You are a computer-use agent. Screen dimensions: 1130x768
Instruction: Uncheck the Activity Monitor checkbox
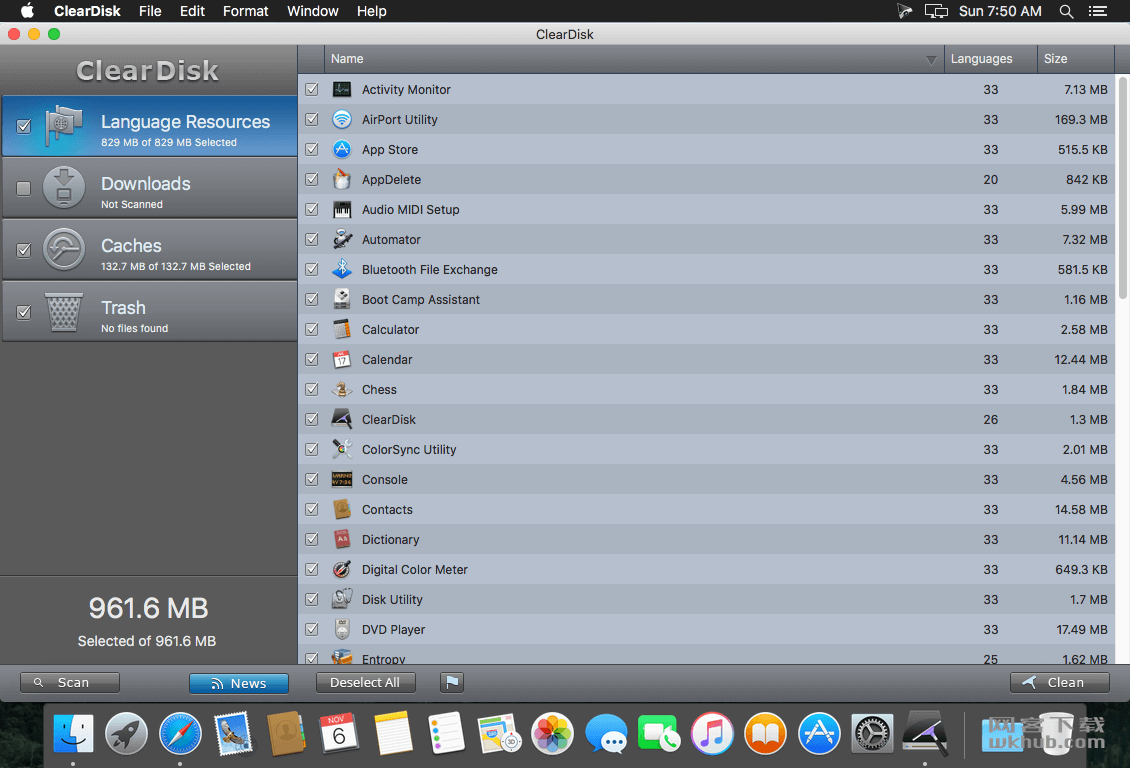coord(311,89)
